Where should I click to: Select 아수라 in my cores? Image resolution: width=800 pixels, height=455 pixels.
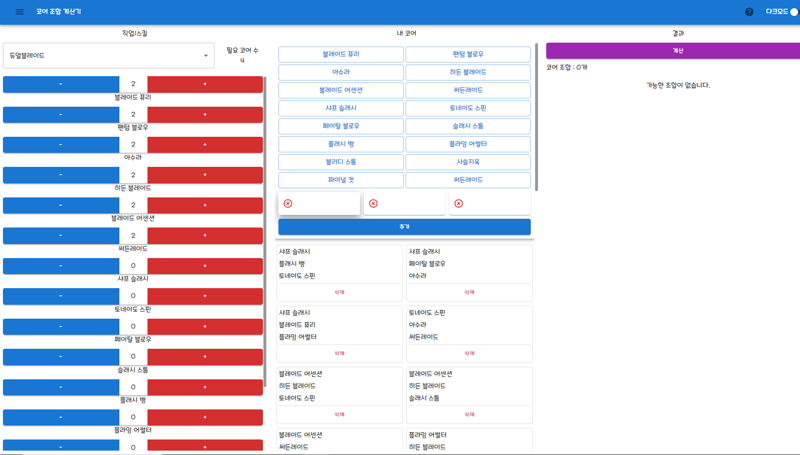341,72
